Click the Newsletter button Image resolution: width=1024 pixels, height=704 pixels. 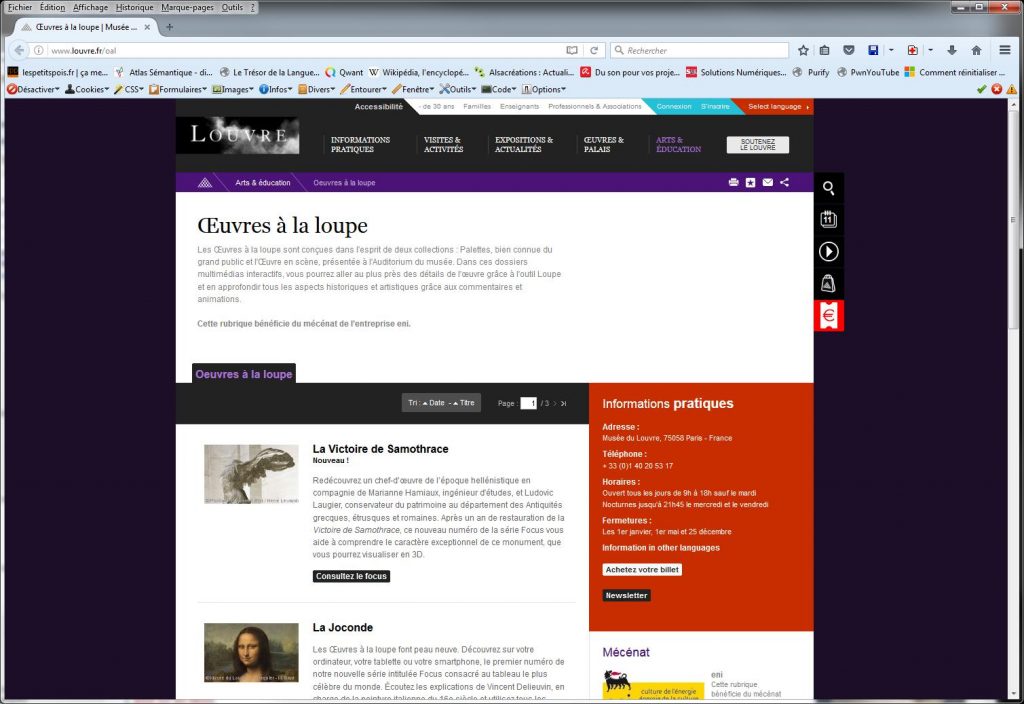click(626, 595)
